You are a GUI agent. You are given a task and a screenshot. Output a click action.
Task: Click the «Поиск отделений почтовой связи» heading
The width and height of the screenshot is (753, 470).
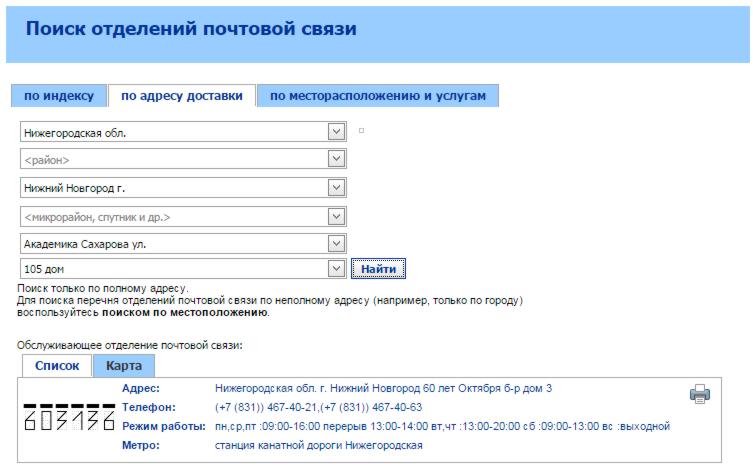point(191,30)
